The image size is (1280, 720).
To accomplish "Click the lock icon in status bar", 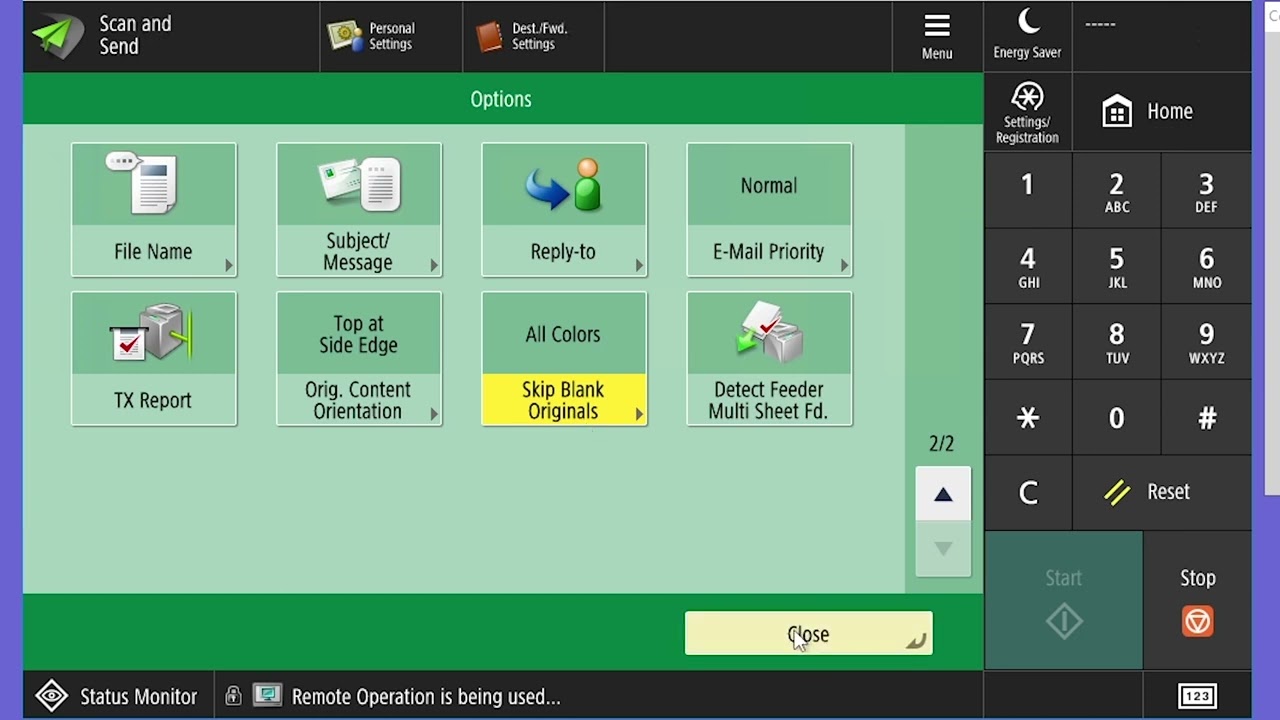I will [233, 696].
